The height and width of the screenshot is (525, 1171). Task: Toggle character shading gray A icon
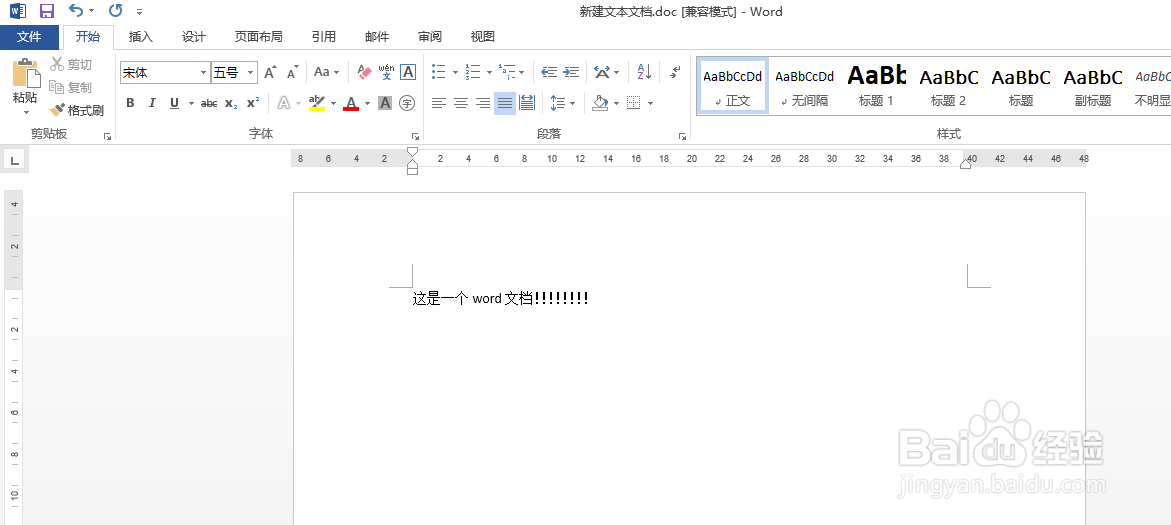[x=385, y=103]
